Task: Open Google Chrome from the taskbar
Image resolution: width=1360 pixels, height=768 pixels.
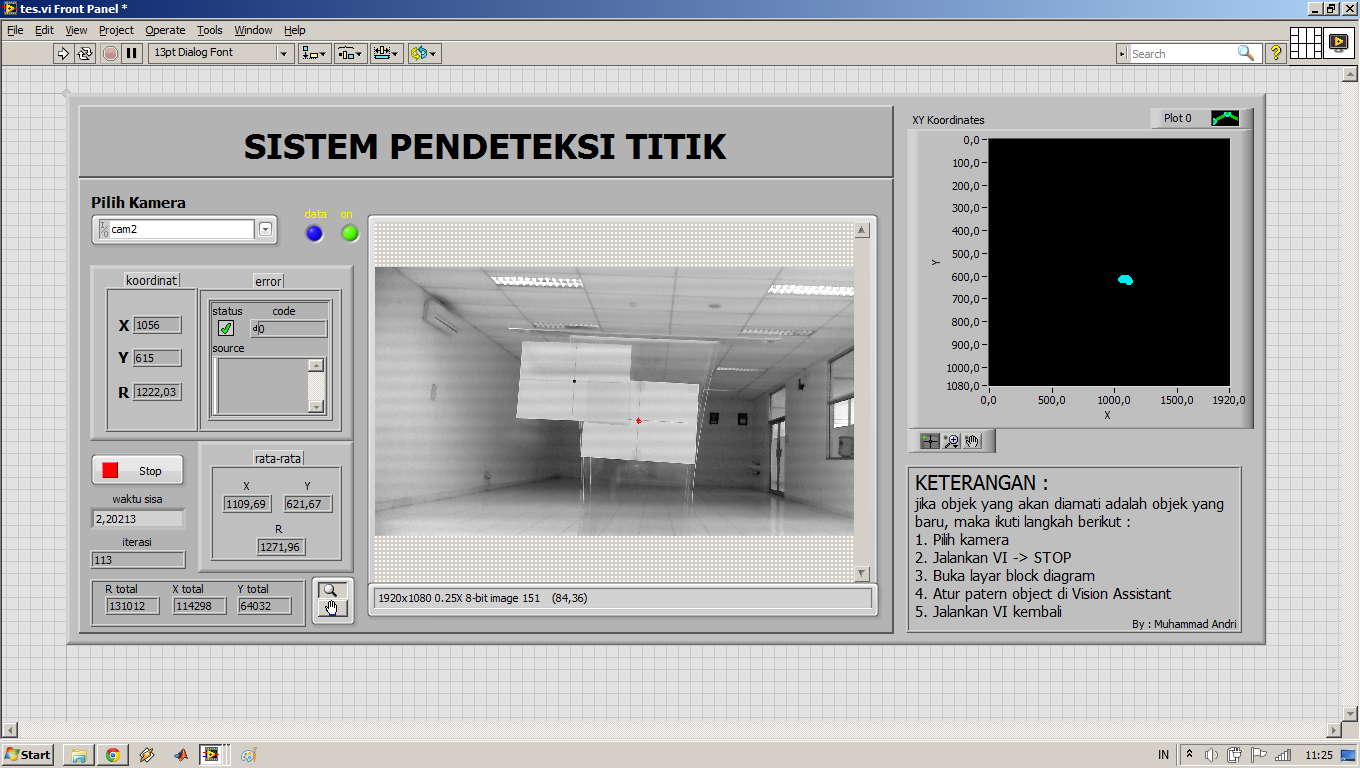Action: point(113,755)
